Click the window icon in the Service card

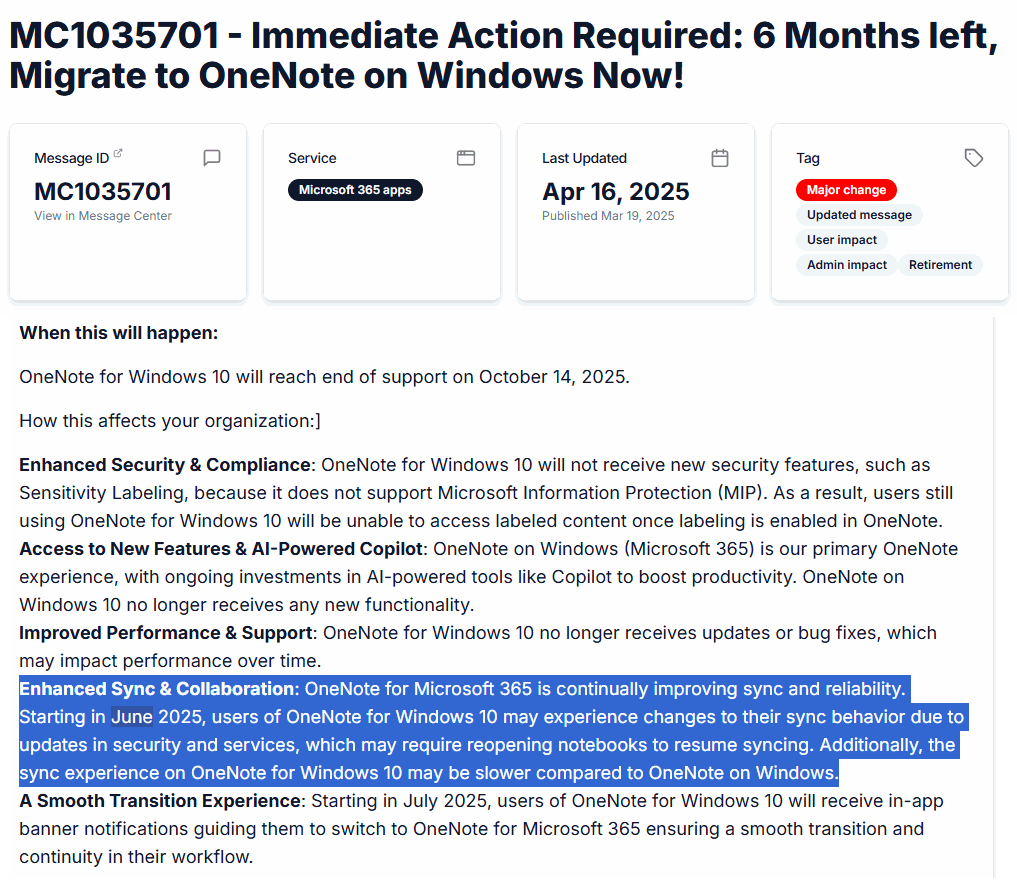[466, 158]
